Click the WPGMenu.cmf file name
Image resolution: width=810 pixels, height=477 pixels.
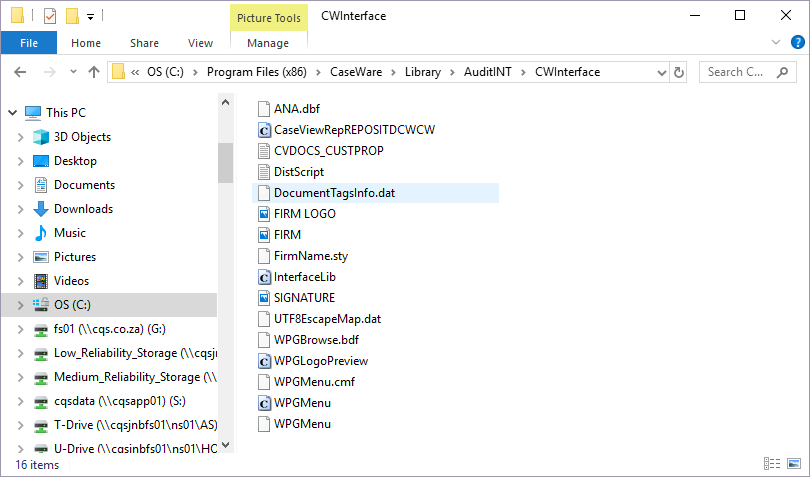tap(314, 382)
